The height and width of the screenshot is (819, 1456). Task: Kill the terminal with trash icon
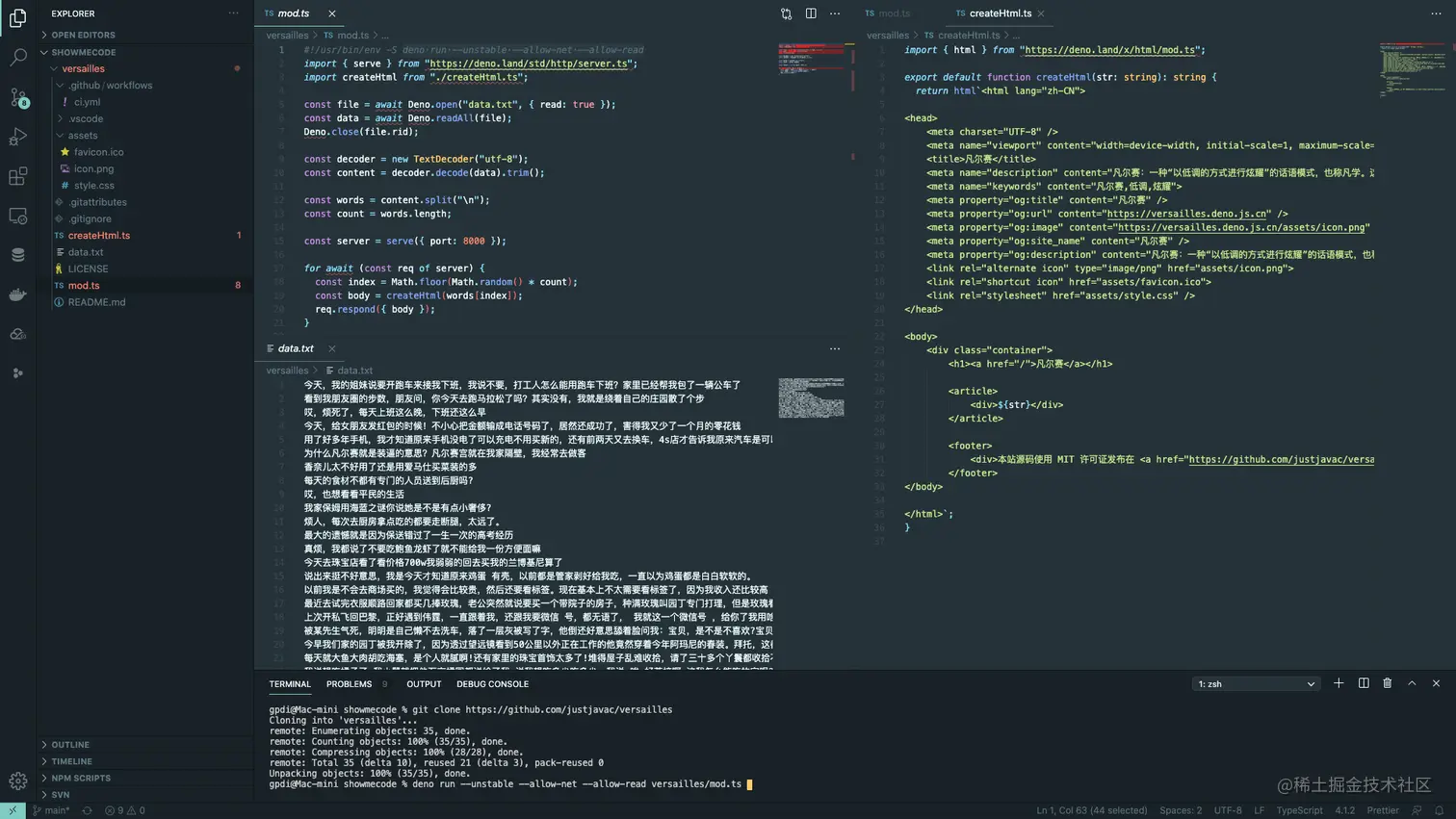pyautogui.click(x=1388, y=683)
